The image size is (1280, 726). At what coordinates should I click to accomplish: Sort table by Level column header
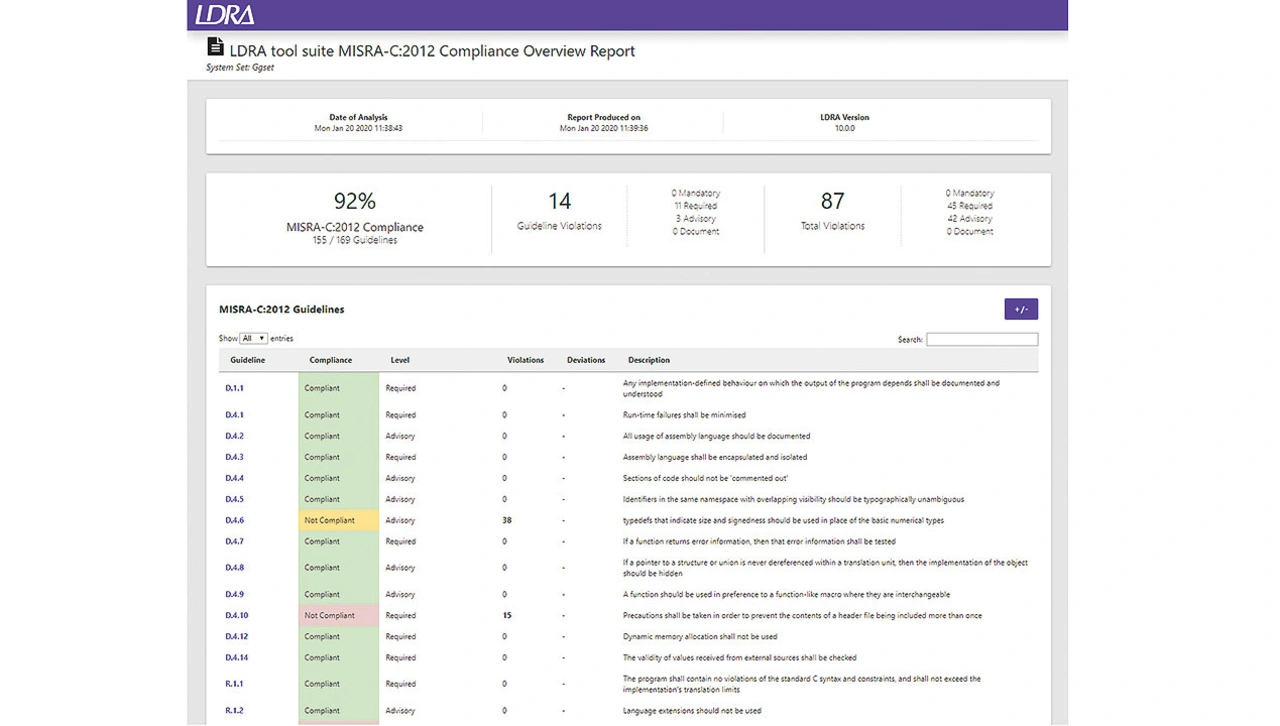(400, 360)
